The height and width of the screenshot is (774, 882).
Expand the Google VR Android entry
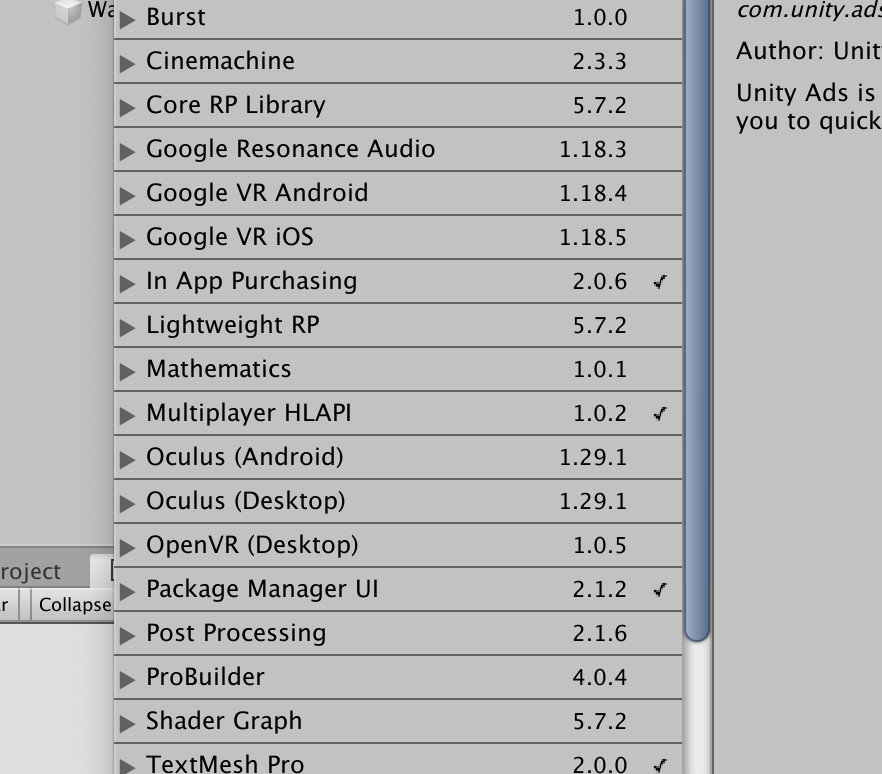click(128, 195)
